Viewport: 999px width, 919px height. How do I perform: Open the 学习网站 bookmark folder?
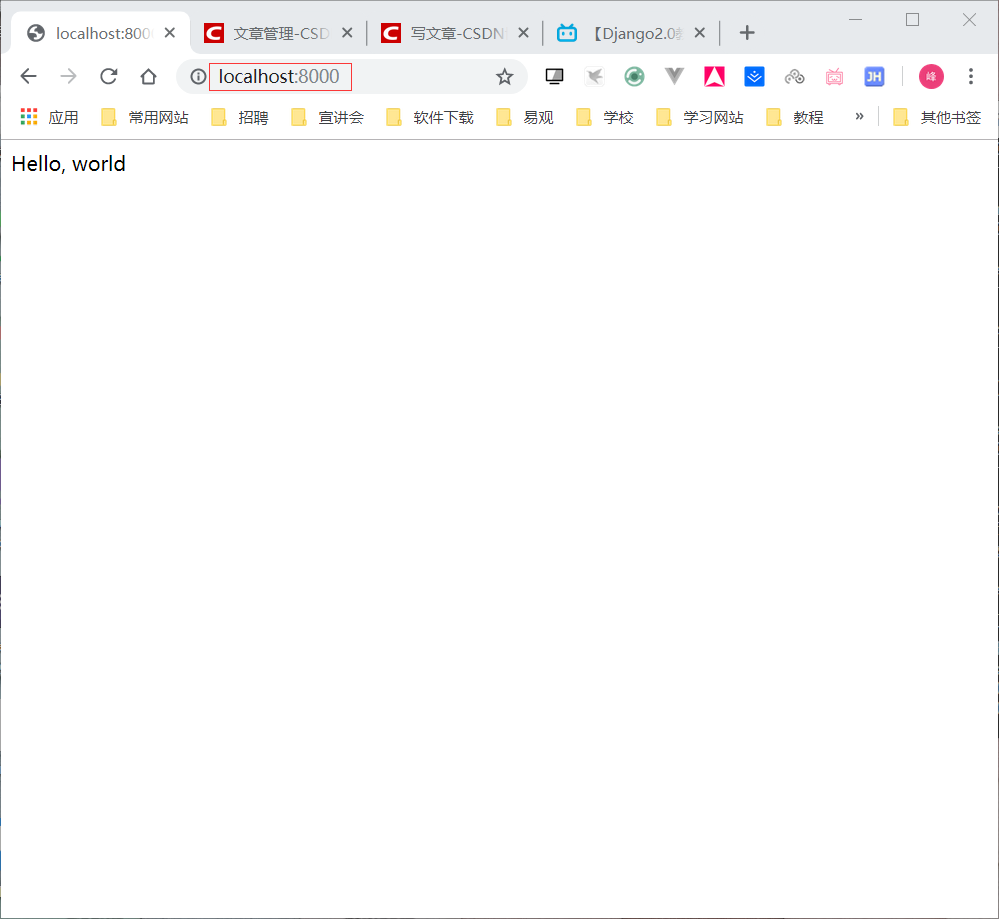coord(700,117)
